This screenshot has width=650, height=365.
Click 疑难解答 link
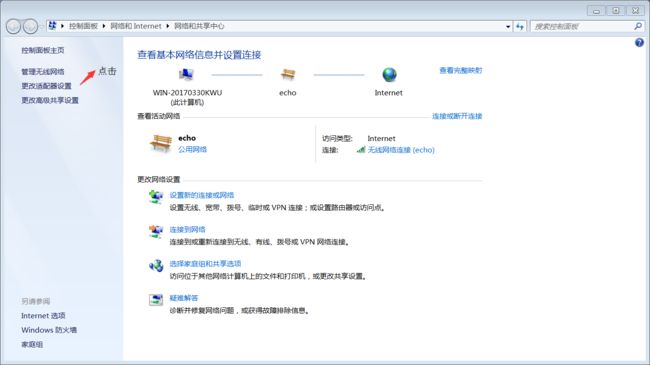184,298
